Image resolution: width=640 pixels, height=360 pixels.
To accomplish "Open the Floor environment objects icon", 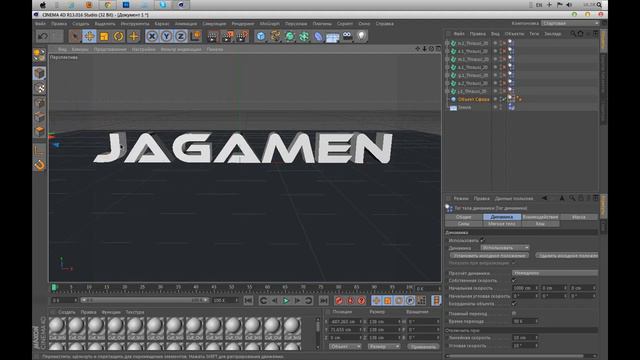I will pyautogui.click(x=333, y=37).
